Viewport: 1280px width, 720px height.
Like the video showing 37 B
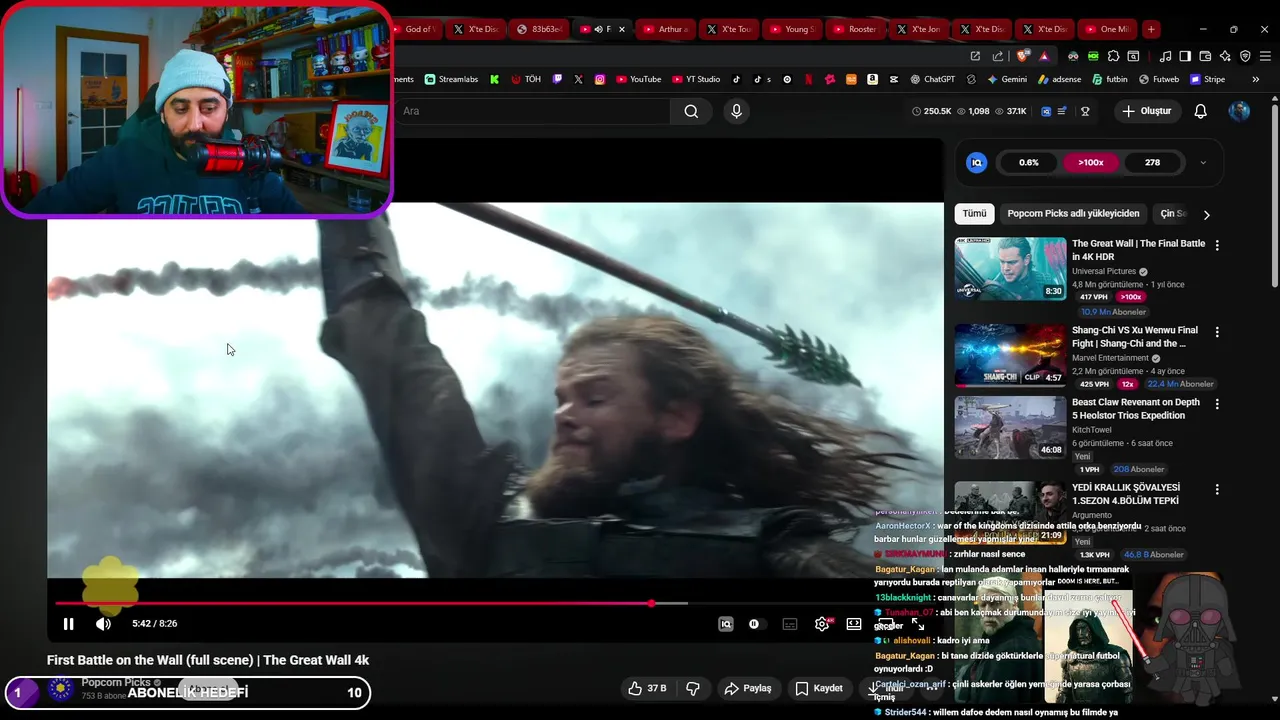click(646, 689)
